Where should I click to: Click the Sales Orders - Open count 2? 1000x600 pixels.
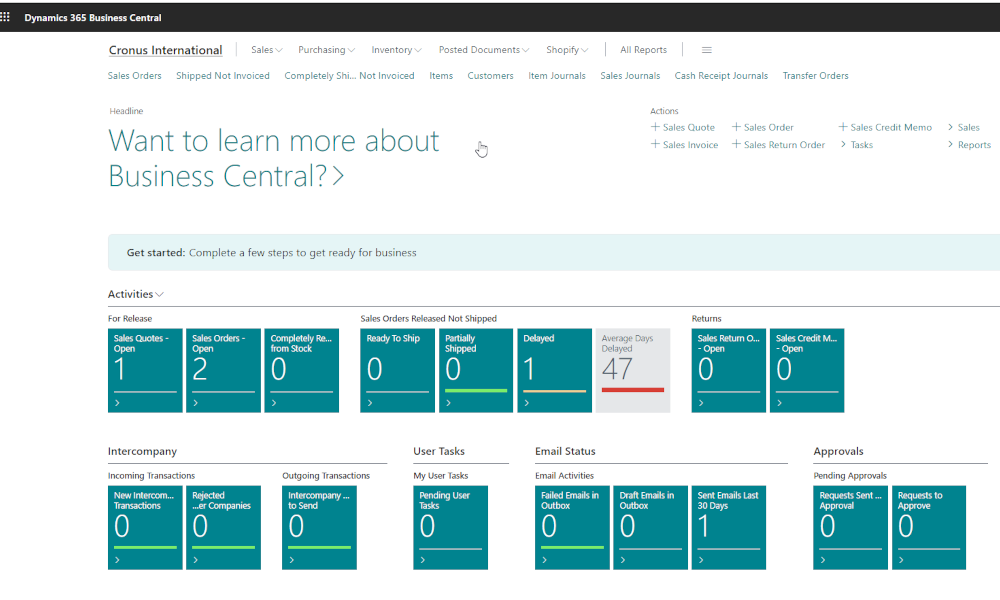pos(200,369)
